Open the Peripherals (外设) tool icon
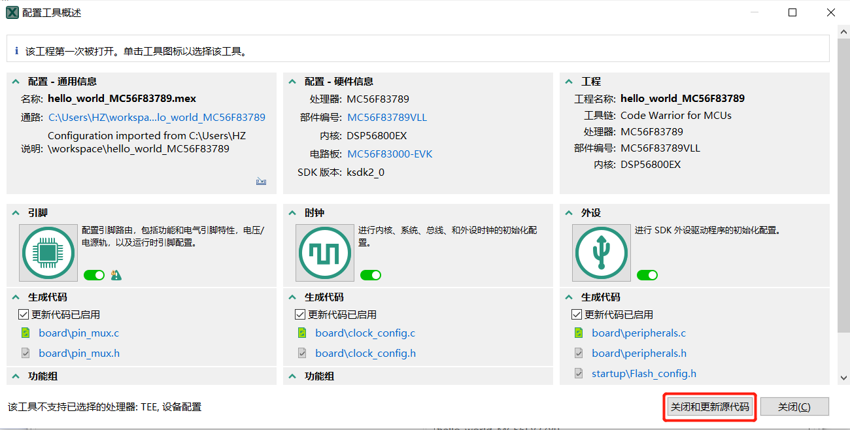 [x=601, y=253]
